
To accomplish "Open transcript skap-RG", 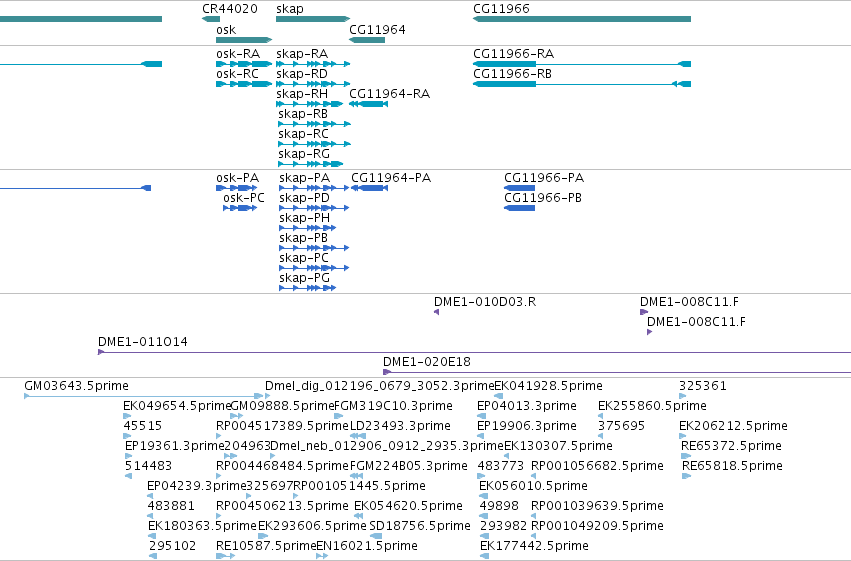I will (304, 154).
